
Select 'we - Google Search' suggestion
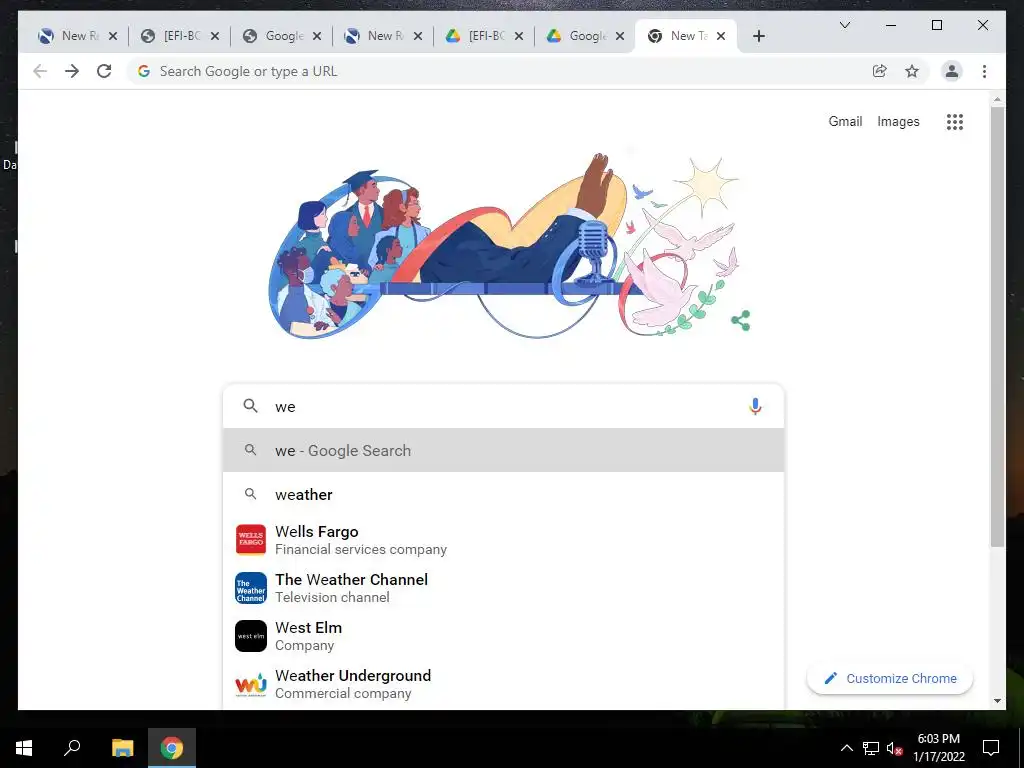(x=503, y=451)
